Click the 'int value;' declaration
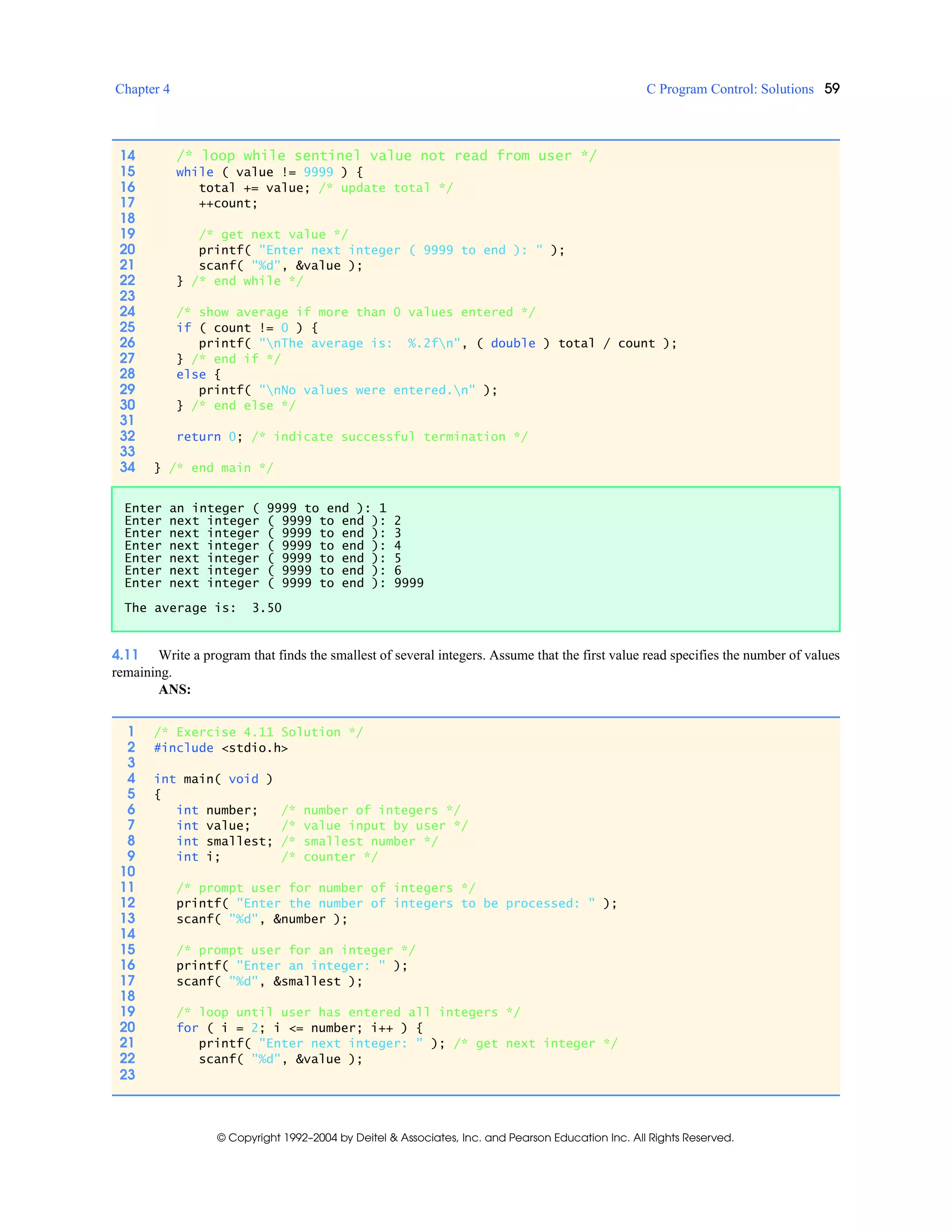Viewport: 952px width, 1232px height. point(213,826)
